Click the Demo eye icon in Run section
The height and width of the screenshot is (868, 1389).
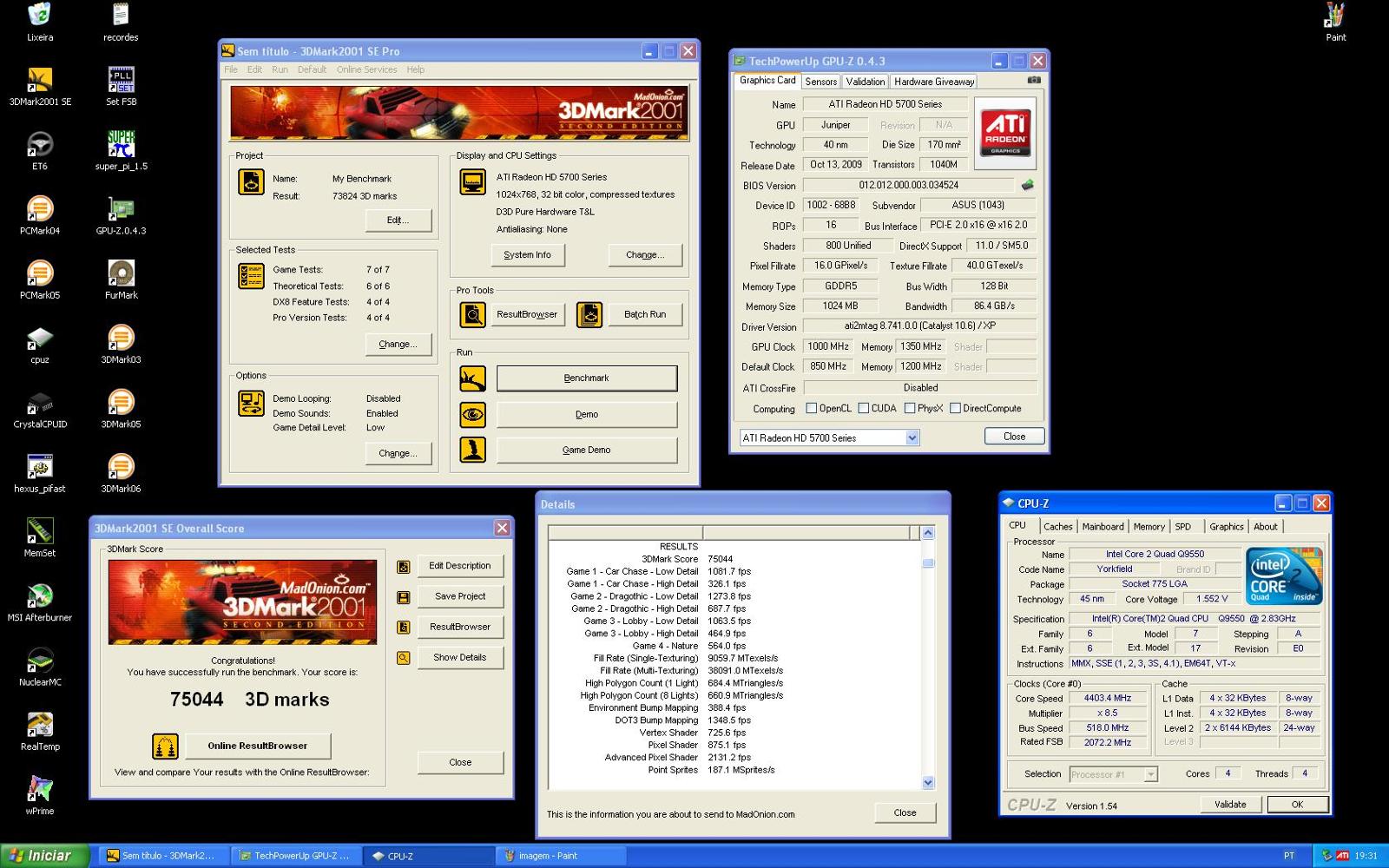472,414
